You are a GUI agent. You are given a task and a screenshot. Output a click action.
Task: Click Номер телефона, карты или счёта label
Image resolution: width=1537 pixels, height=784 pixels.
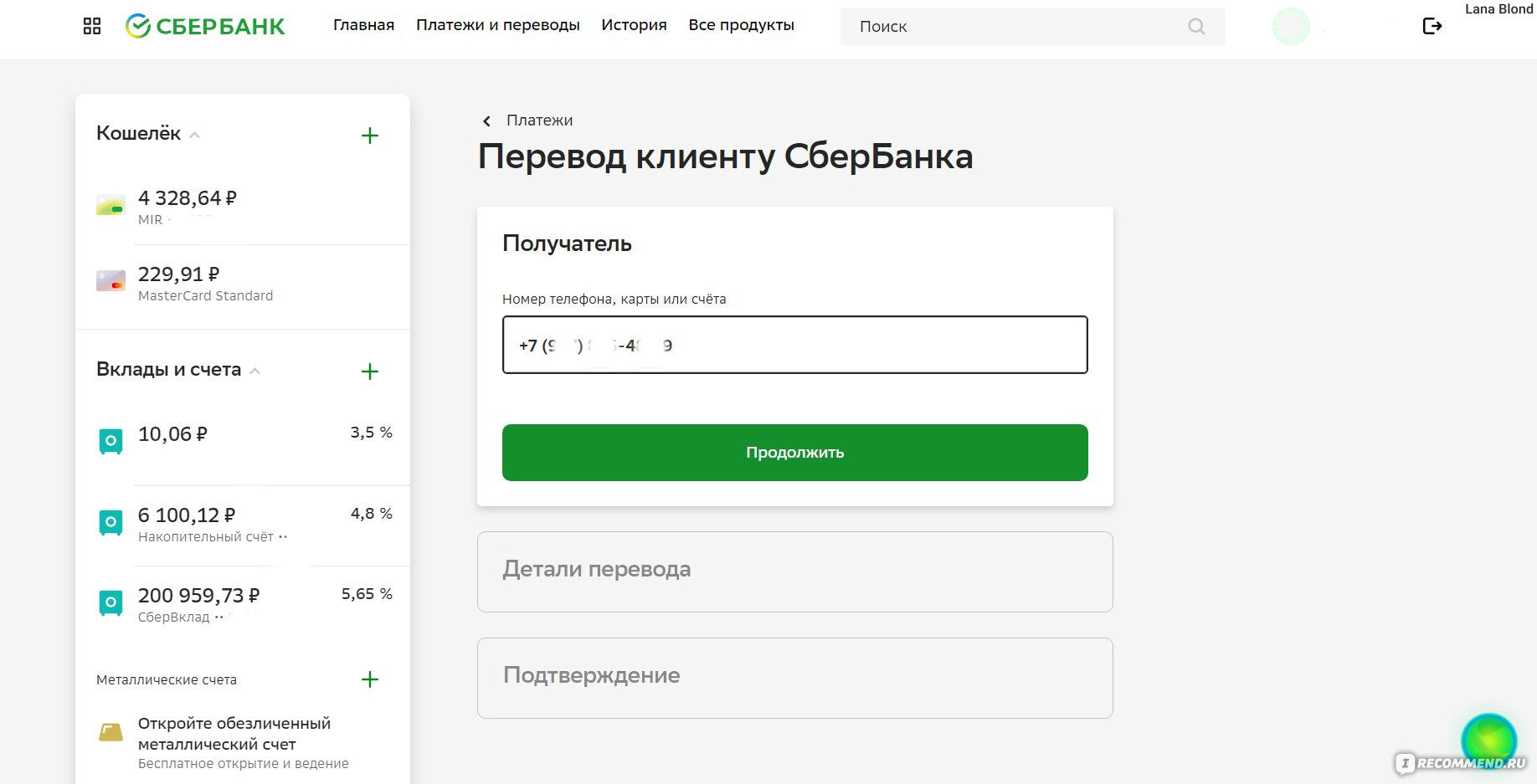pyautogui.click(x=614, y=299)
